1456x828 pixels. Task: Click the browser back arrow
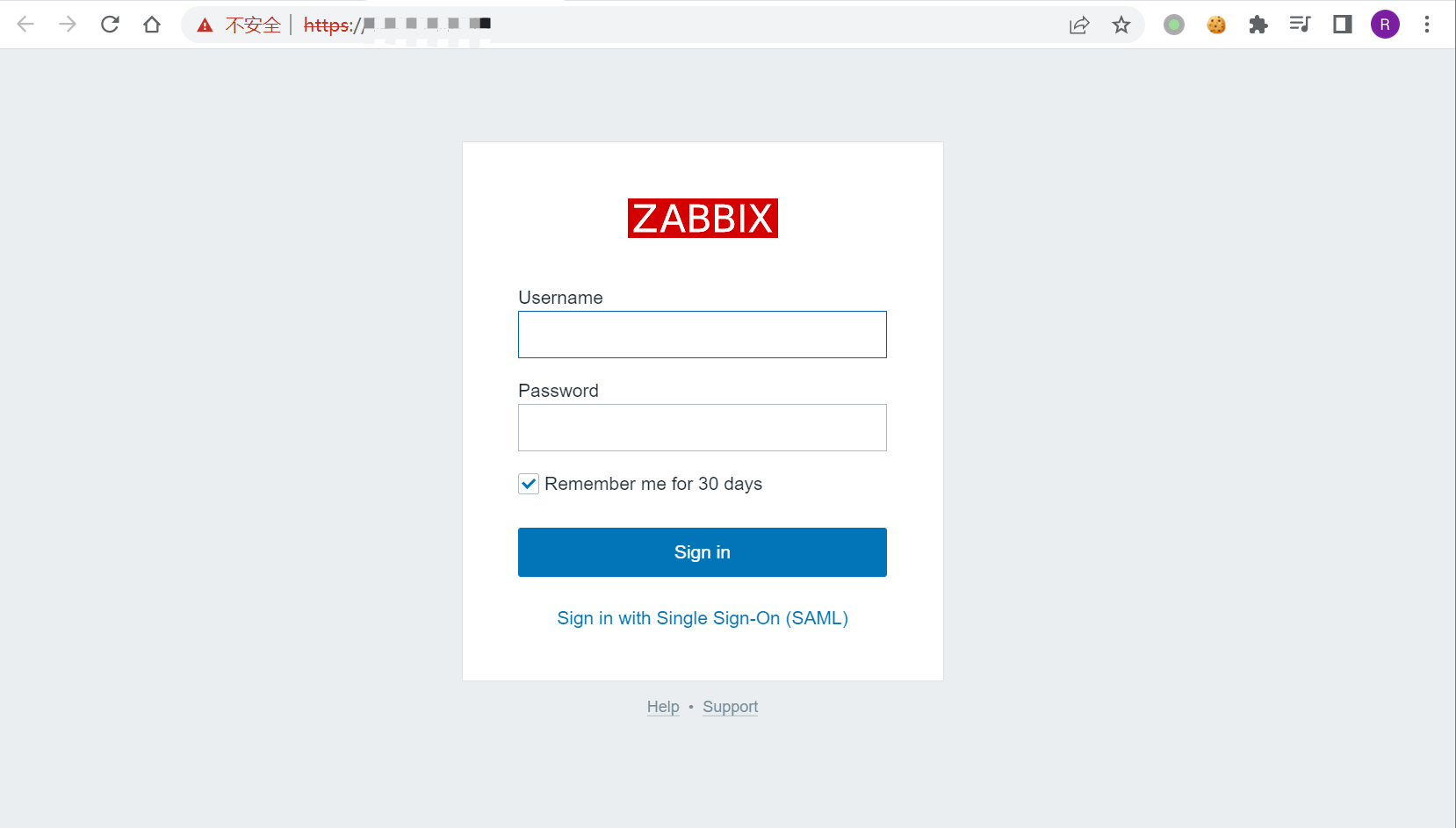pos(25,25)
